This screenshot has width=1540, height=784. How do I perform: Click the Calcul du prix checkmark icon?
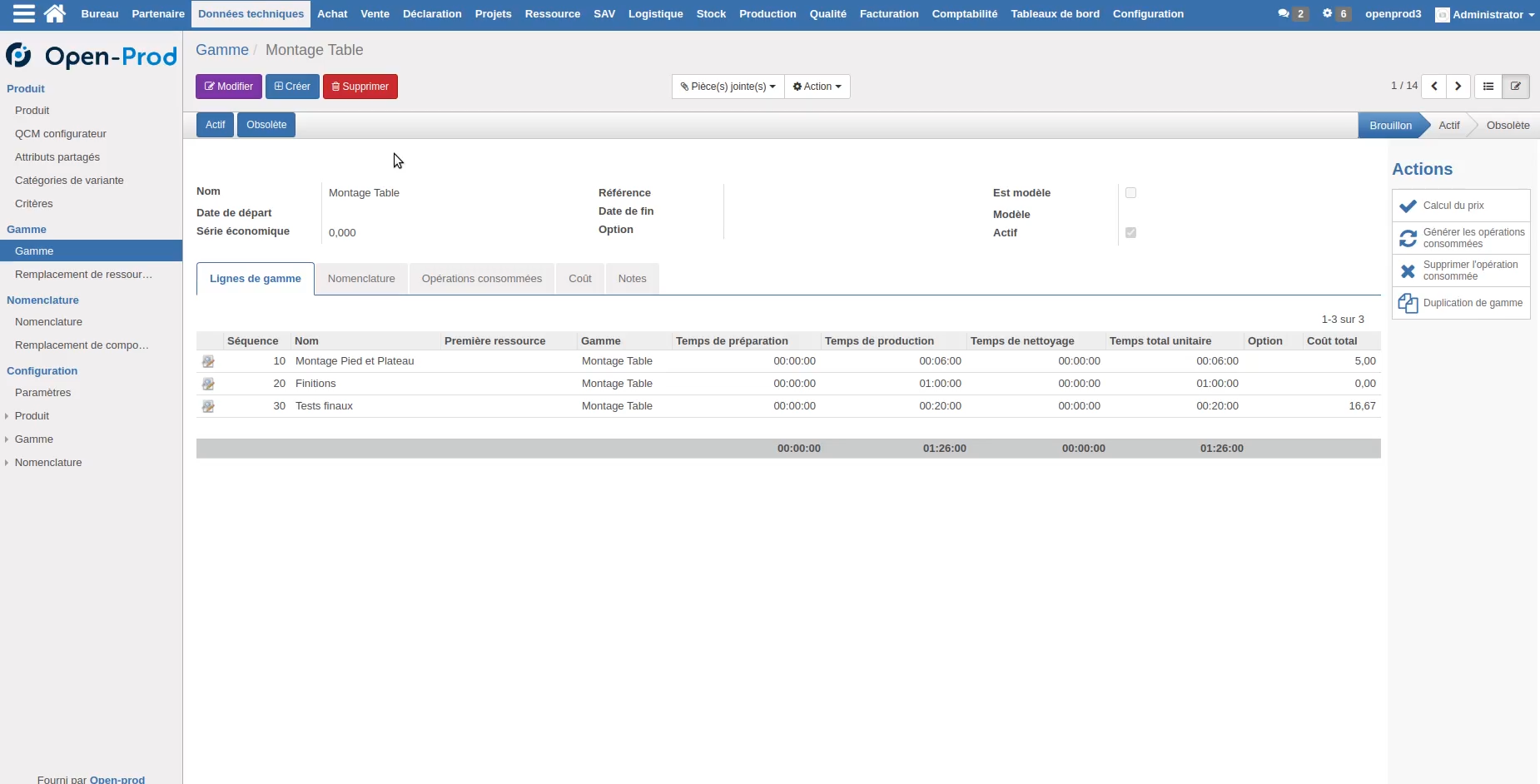pyautogui.click(x=1408, y=206)
